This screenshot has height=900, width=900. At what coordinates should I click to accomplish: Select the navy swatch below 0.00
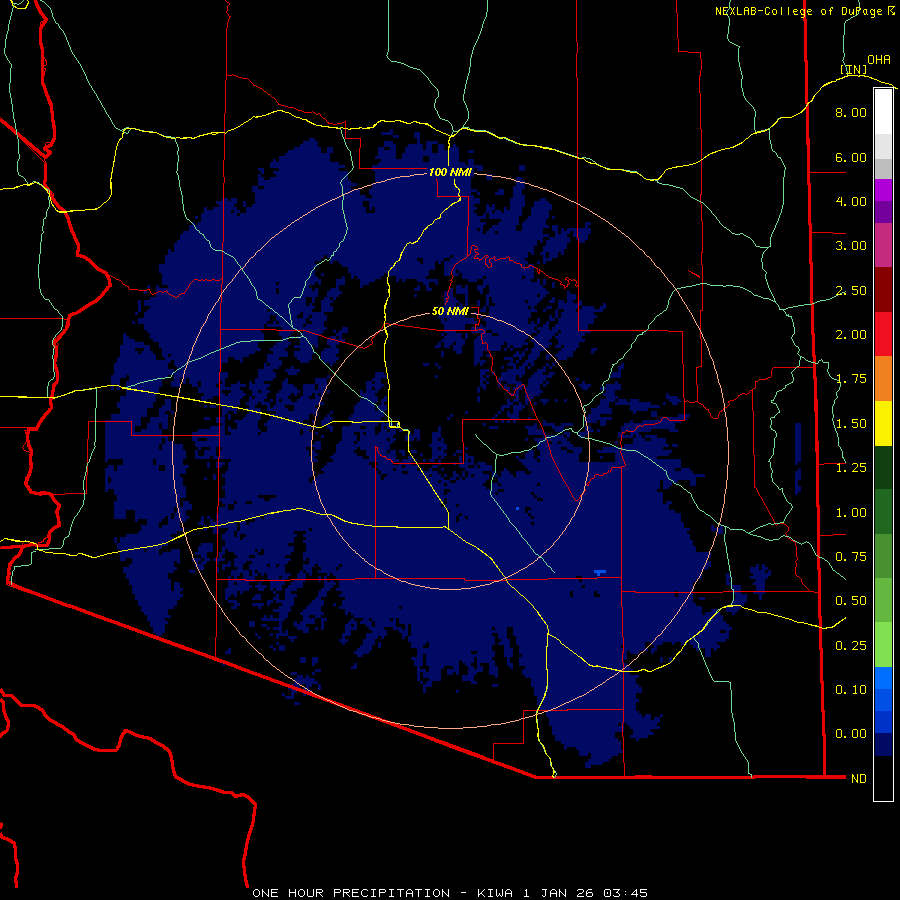(883, 745)
